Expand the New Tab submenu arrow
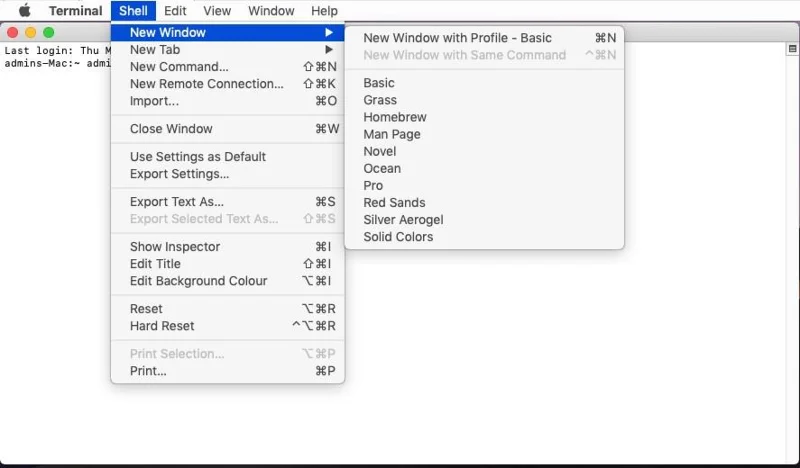800x468 pixels. [x=329, y=50]
